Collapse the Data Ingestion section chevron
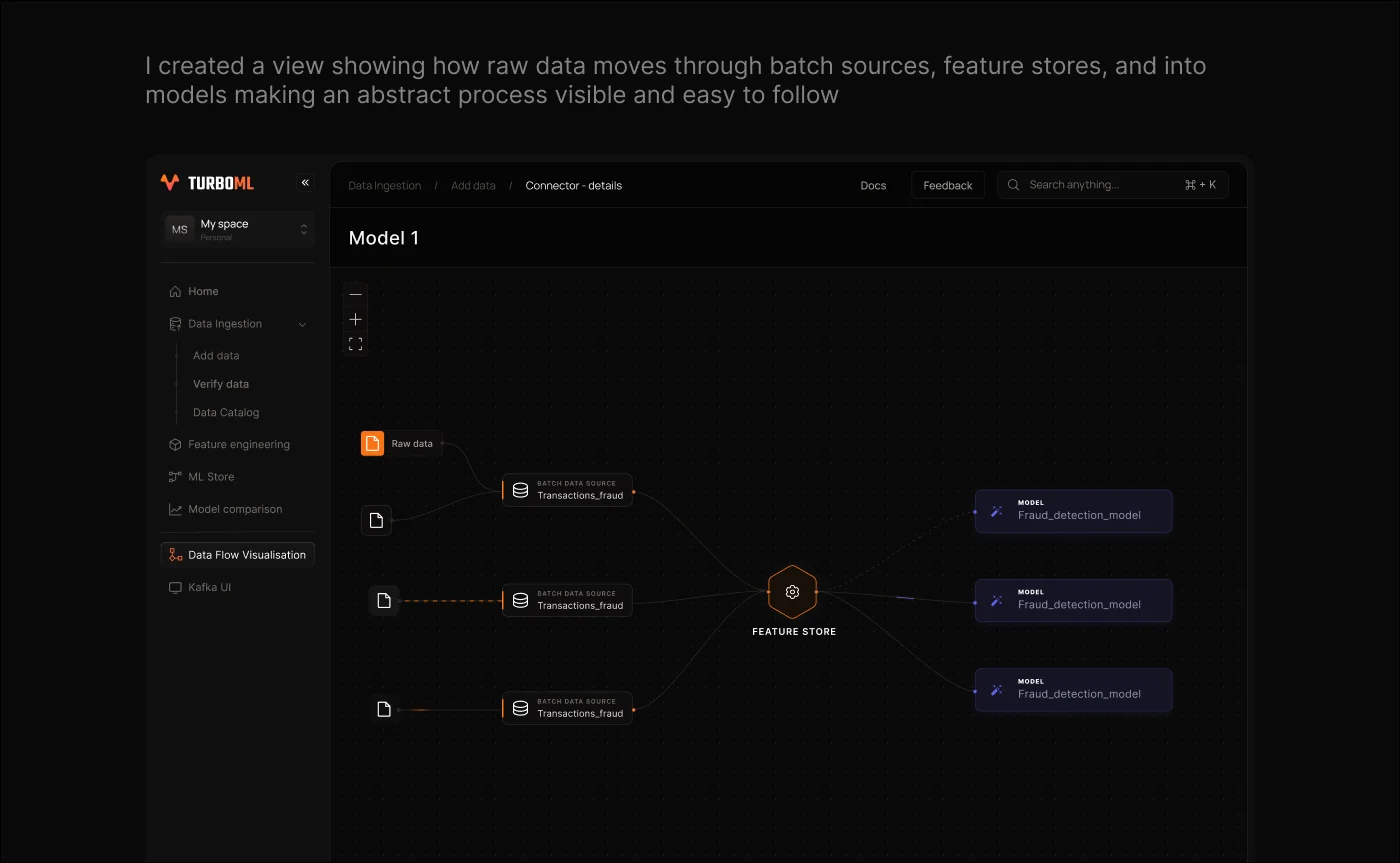This screenshot has width=1400, height=863. (302, 324)
